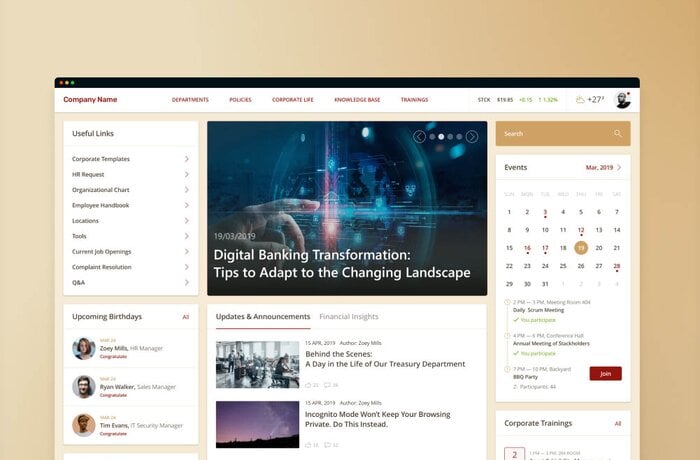700x460 pixels.
Task: Expand Current Job Openings chevron
Action: pos(187,251)
